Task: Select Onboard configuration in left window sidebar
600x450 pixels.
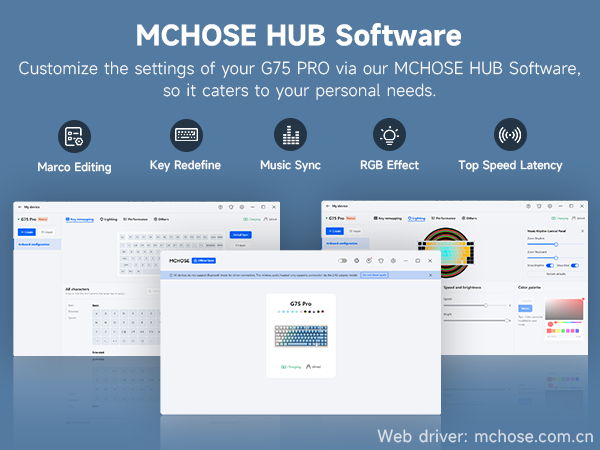Action: (37, 244)
